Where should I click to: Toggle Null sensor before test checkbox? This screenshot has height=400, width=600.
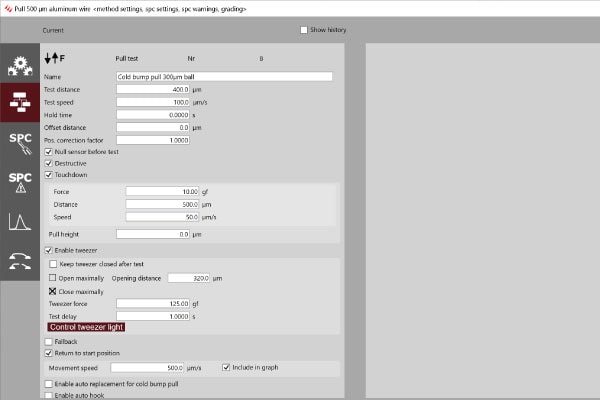[x=49, y=152]
